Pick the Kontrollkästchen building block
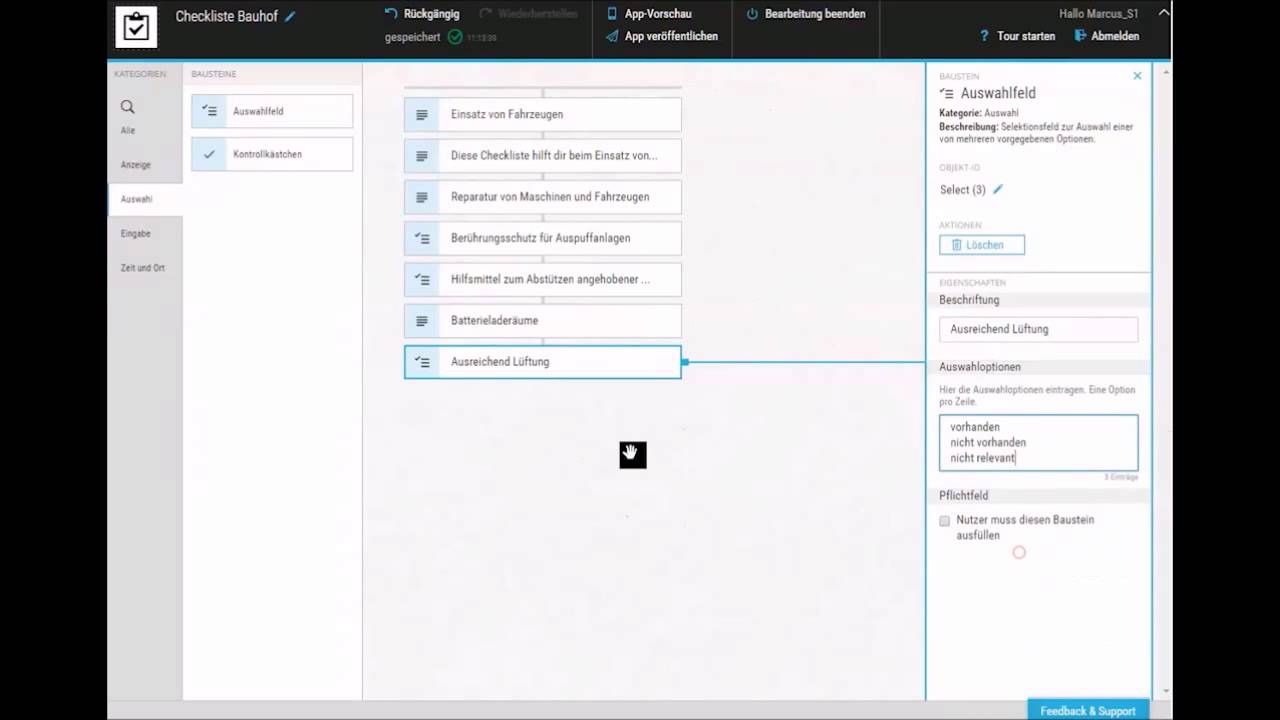Viewport: 1280px width, 720px height. (x=272, y=154)
